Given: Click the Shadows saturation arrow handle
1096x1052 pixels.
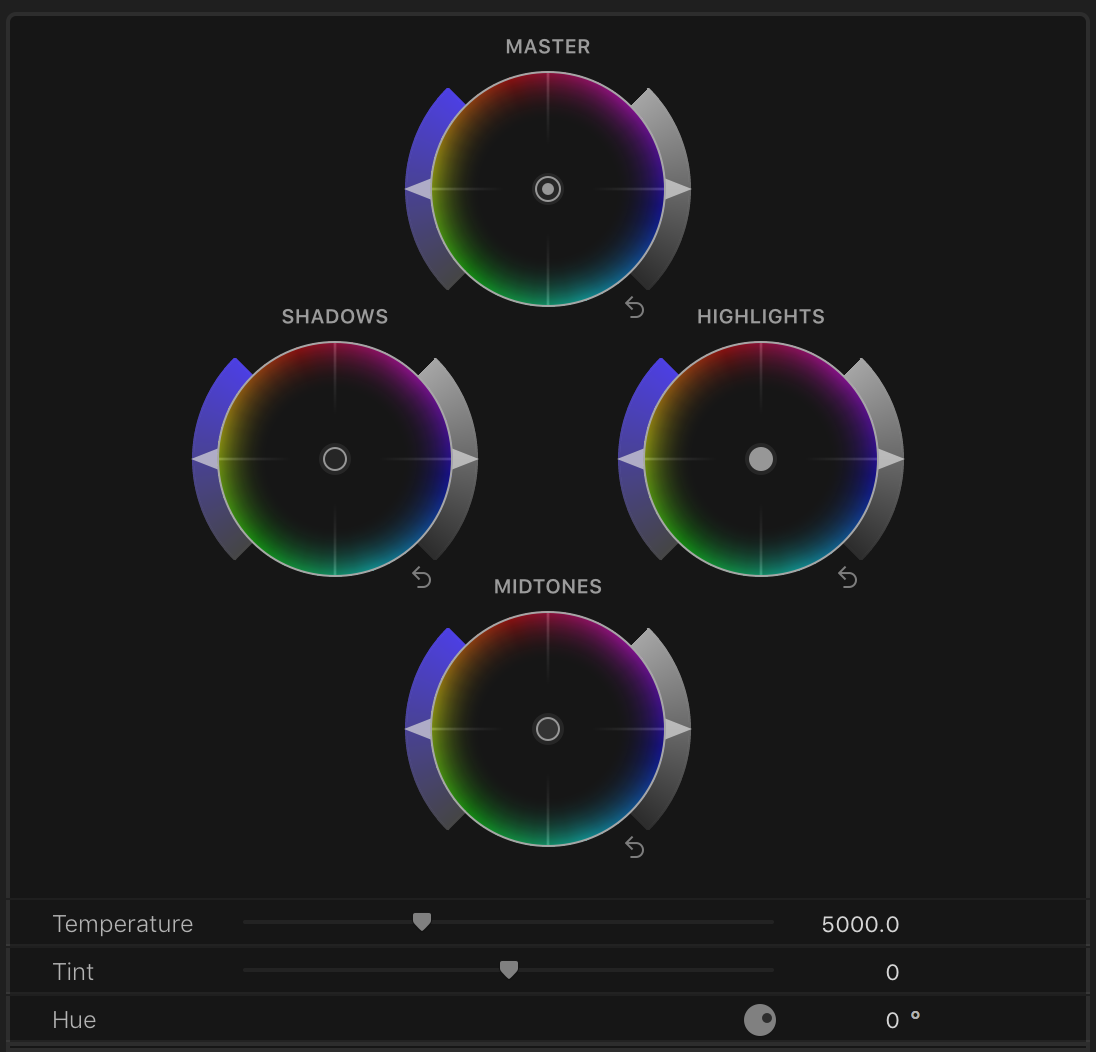Looking at the screenshot, I should point(205,459).
